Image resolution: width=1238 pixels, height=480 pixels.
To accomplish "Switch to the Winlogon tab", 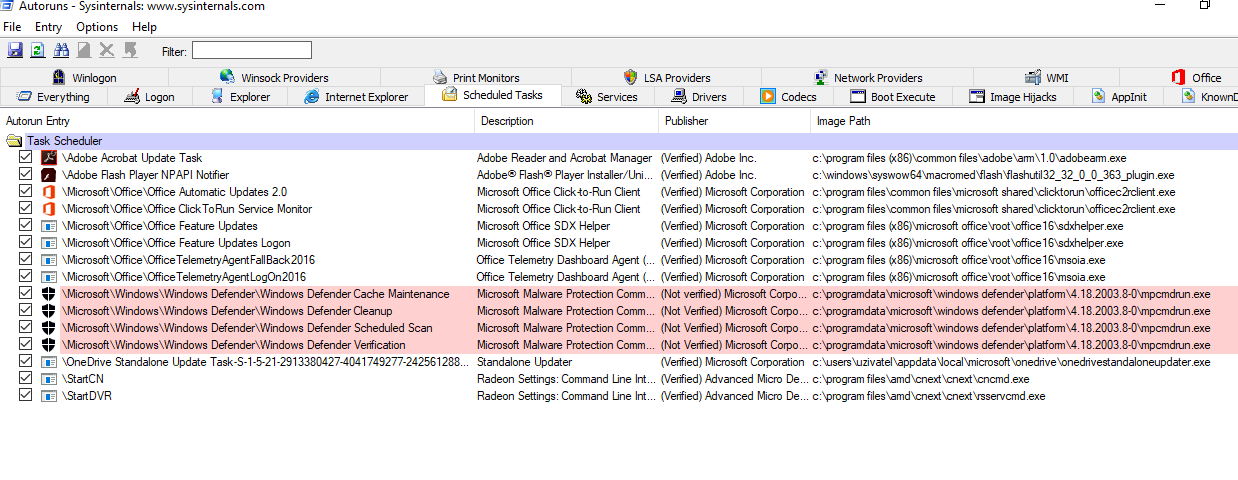I will pyautogui.click(x=84, y=77).
